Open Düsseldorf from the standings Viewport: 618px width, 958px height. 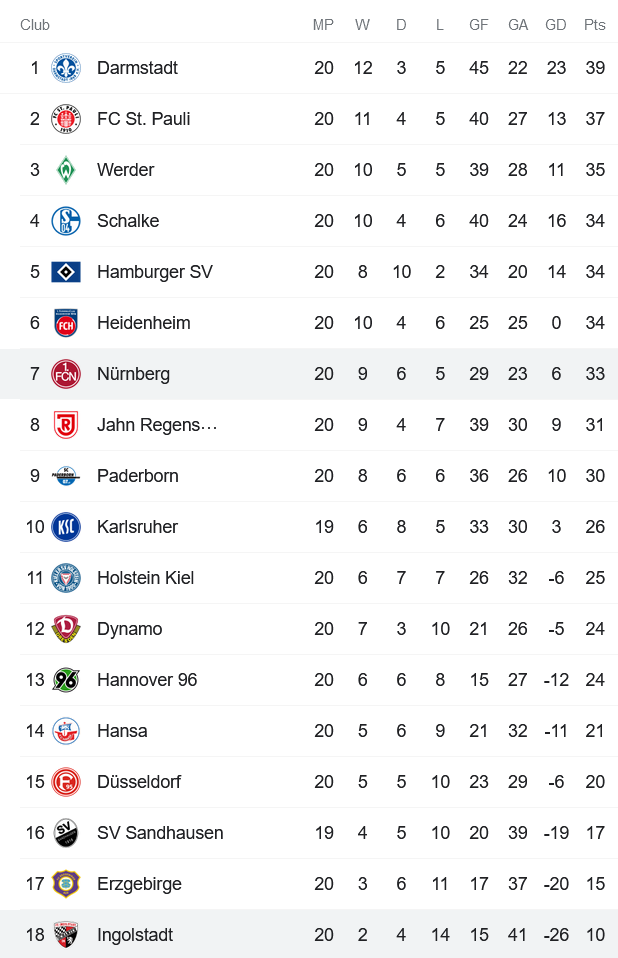tap(139, 782)
